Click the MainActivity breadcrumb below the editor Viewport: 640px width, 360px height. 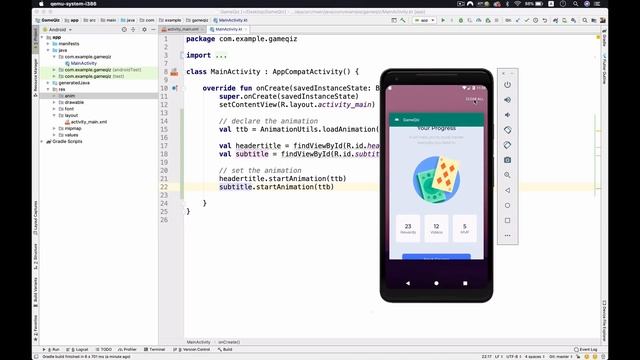pyautogui.click(x=198, y=342)
